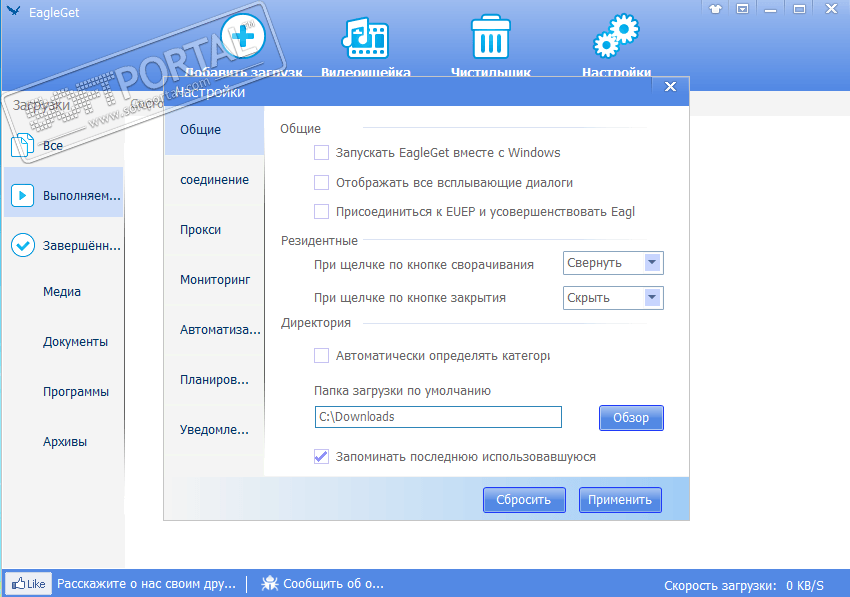
Task: Click the Обзор browse button
Action: point(631,418)
